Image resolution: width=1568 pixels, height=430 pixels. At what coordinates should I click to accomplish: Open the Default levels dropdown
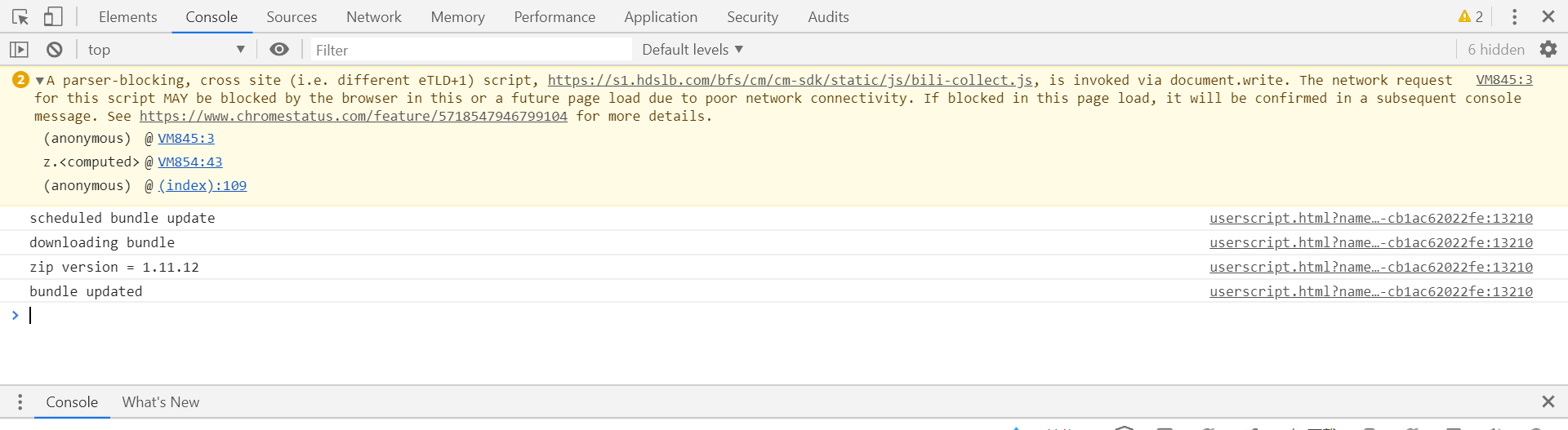pos(693,50)
